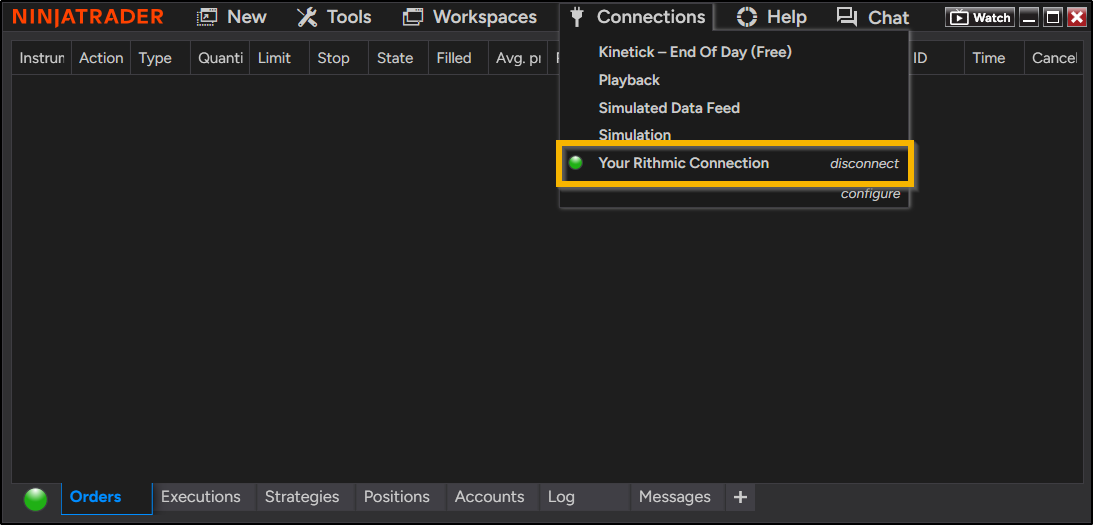Switch to the Messages tab

(675, 497)
